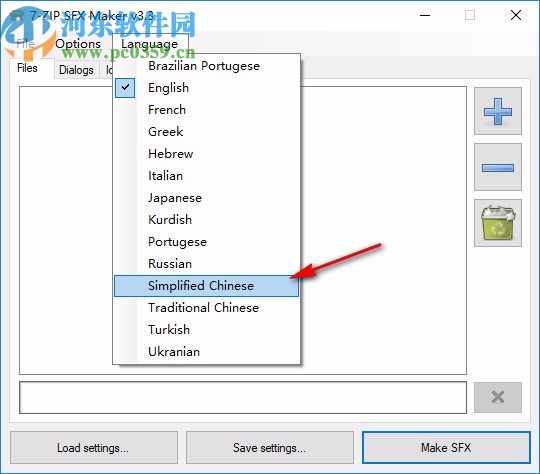Select Russian language option
The height and width of the screenshot is (474, 540).
(206, 264)
